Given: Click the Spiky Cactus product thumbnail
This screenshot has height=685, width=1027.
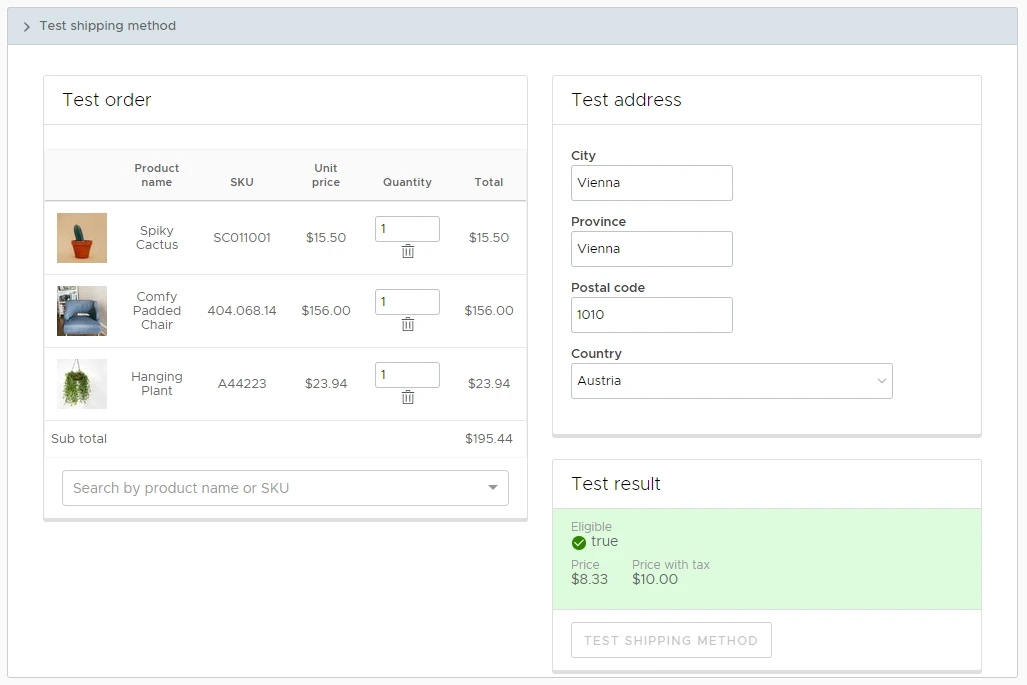Looking at the screenshot, I should tap(82, 238).
